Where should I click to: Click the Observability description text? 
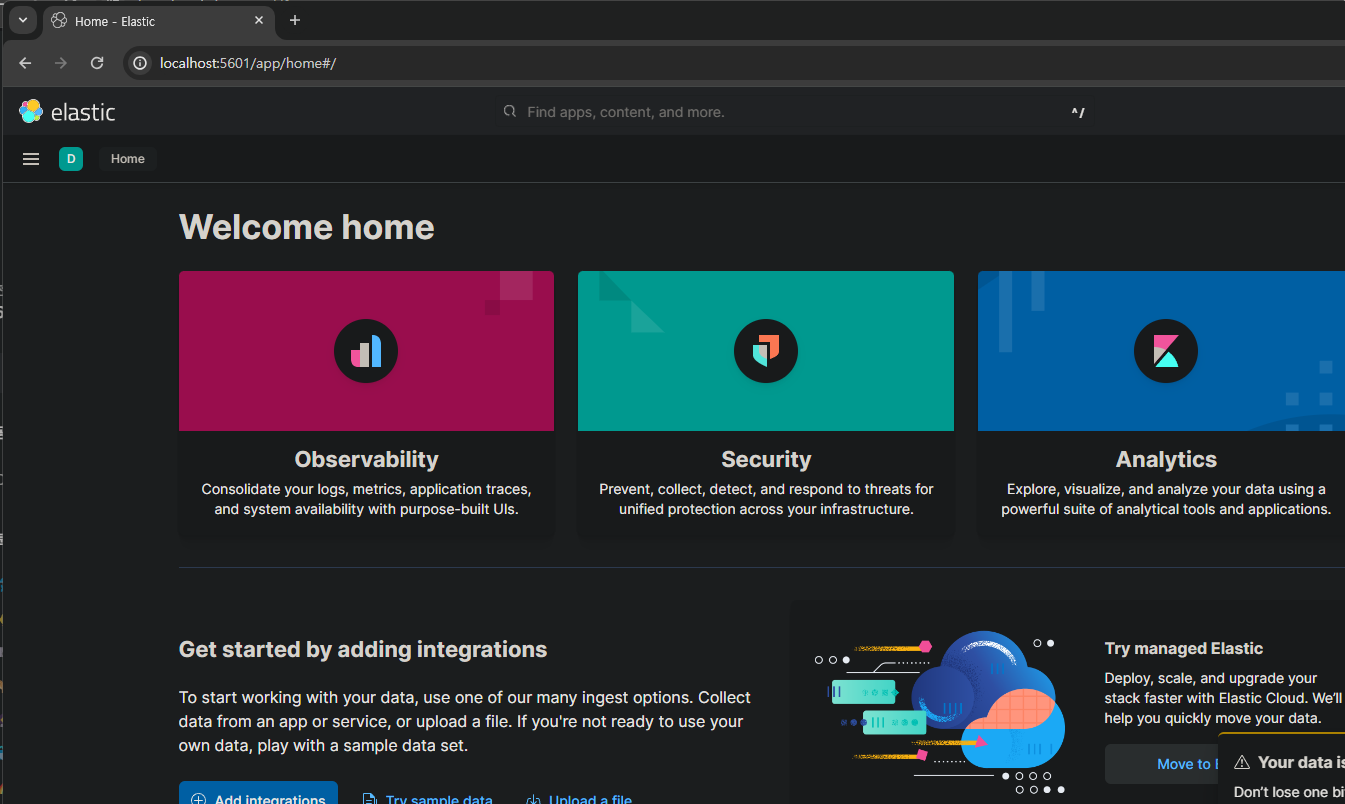(x=366, y=499)
